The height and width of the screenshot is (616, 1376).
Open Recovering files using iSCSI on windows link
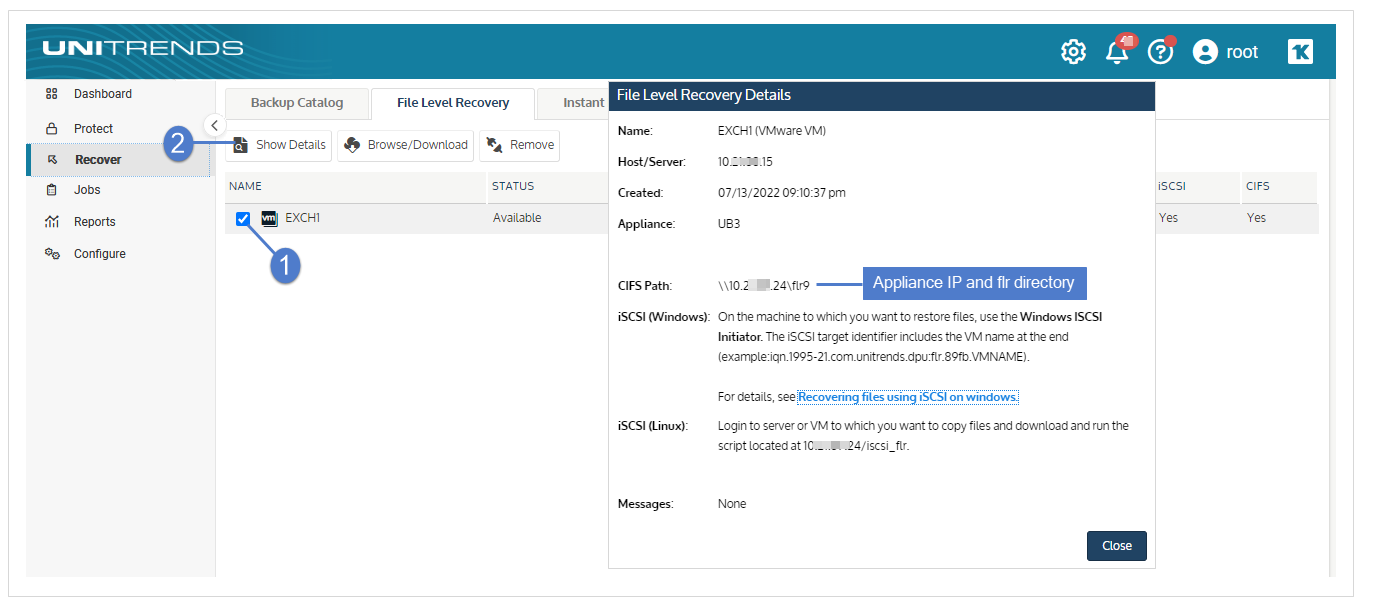(908, 397)
